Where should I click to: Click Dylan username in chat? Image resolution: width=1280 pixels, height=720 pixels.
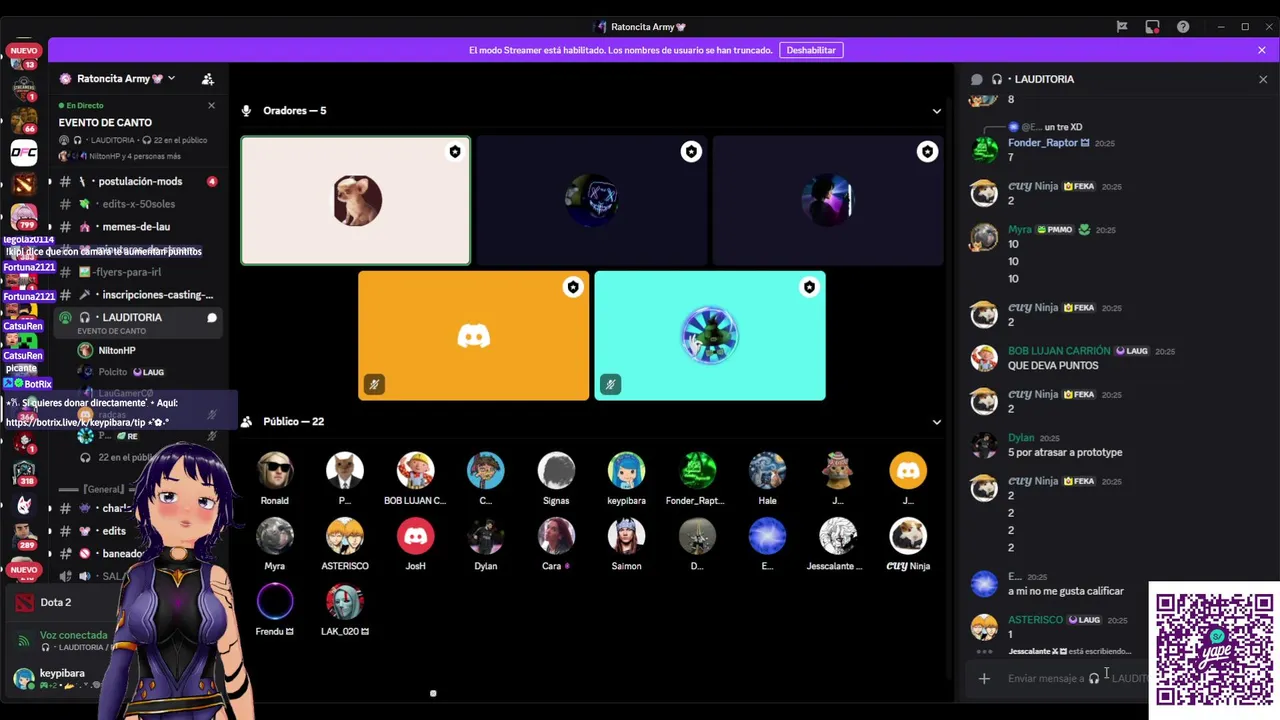[x=1021, y=438]
